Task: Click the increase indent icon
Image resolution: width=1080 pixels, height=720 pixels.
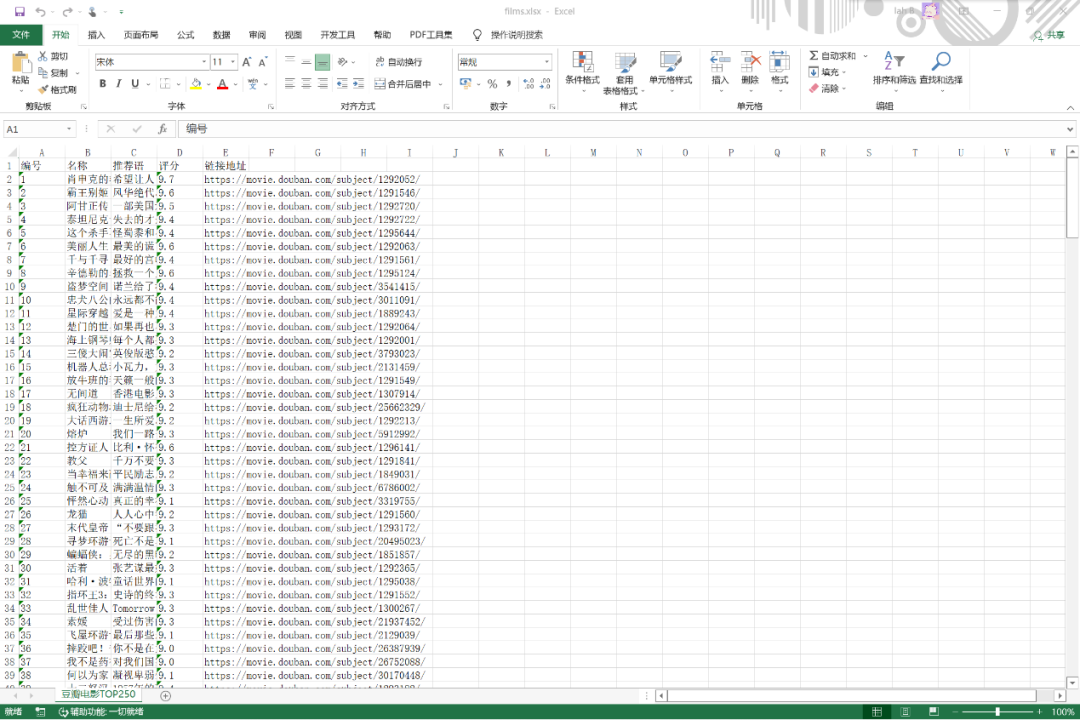Action: coord(358,84)
